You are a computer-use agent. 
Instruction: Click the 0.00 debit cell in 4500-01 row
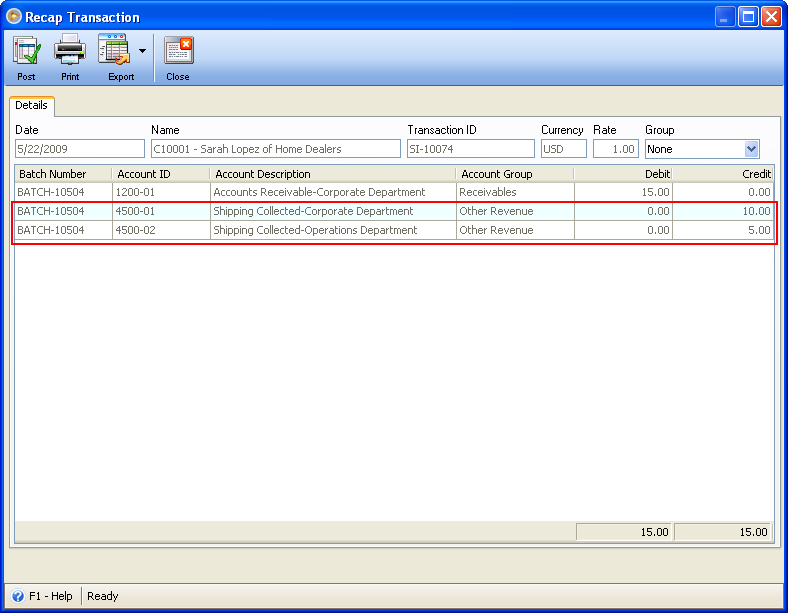click(623, 211)
